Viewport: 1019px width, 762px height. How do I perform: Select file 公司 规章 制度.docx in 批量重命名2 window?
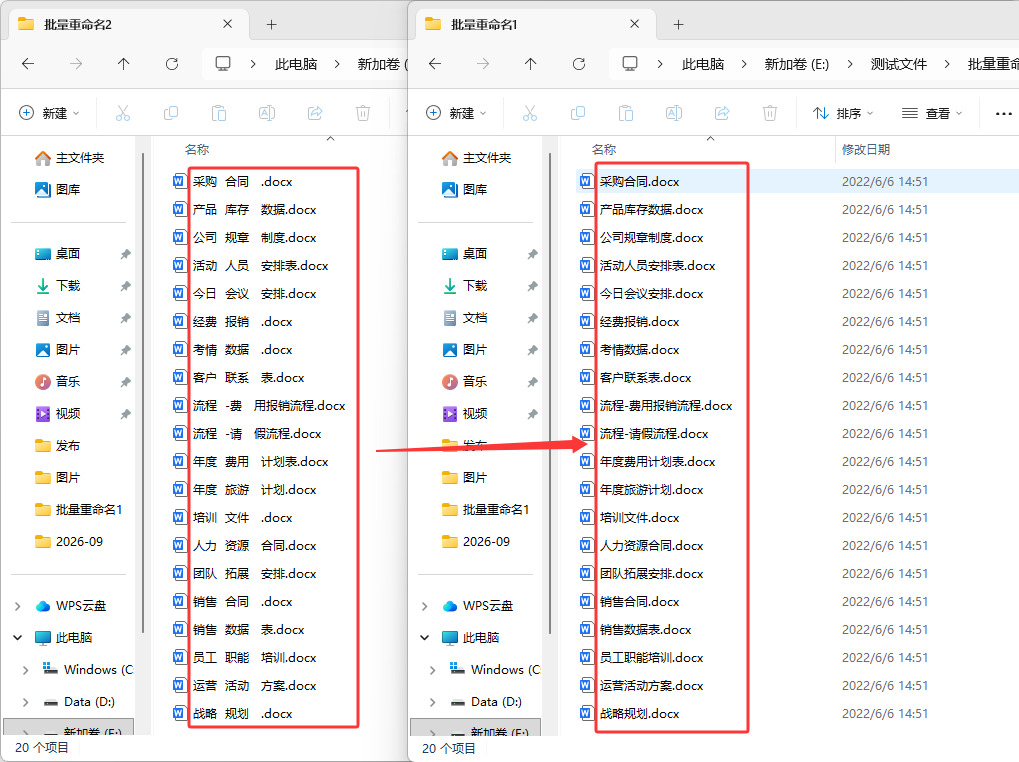[254, 238]
